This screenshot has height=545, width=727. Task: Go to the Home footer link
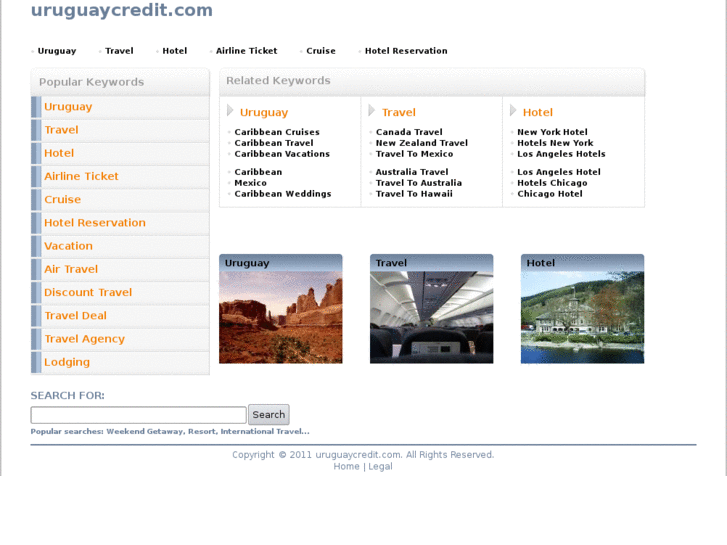[346, 467]
